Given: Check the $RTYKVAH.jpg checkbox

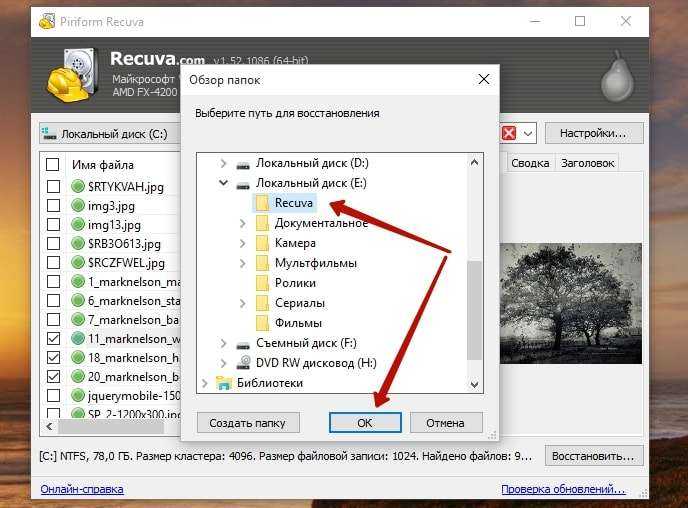Looking at the screenshot, I should pyautogui.click(x=54, y=186).
